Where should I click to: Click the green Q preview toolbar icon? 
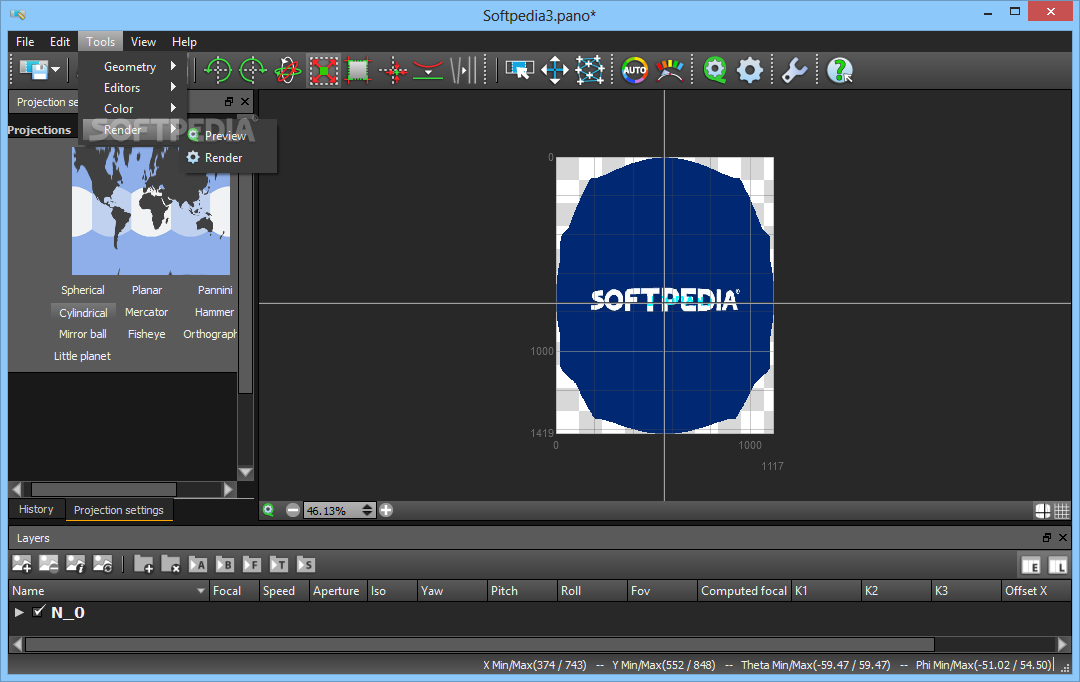tap(714, 70)
